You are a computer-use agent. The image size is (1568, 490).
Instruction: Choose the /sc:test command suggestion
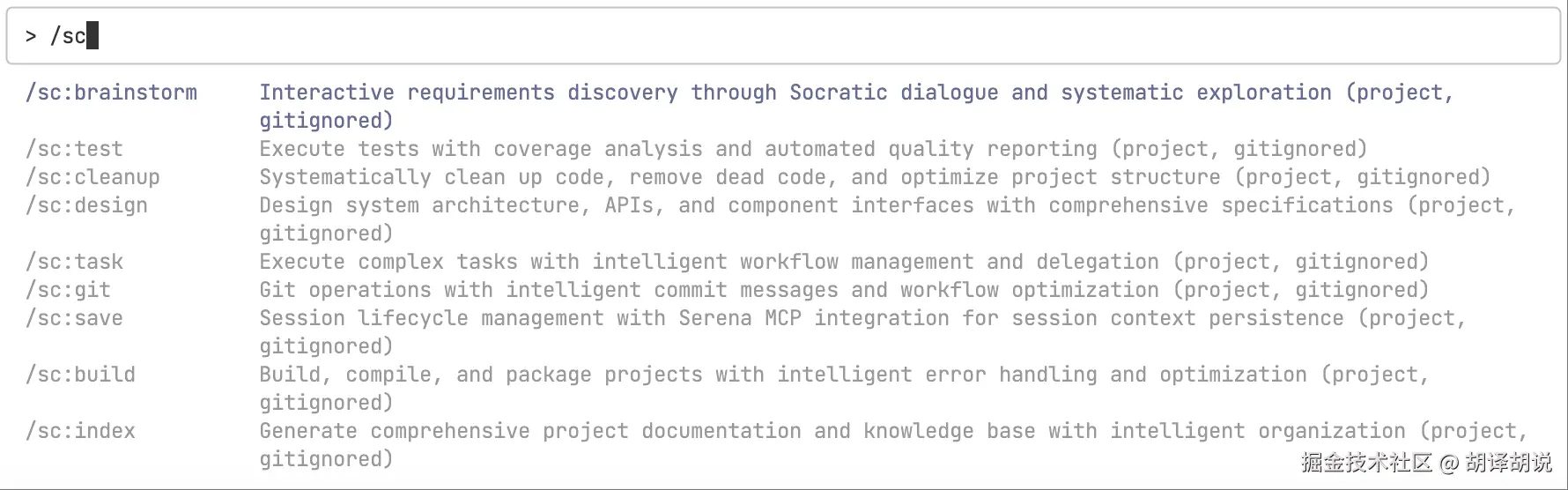coord(74,149)
